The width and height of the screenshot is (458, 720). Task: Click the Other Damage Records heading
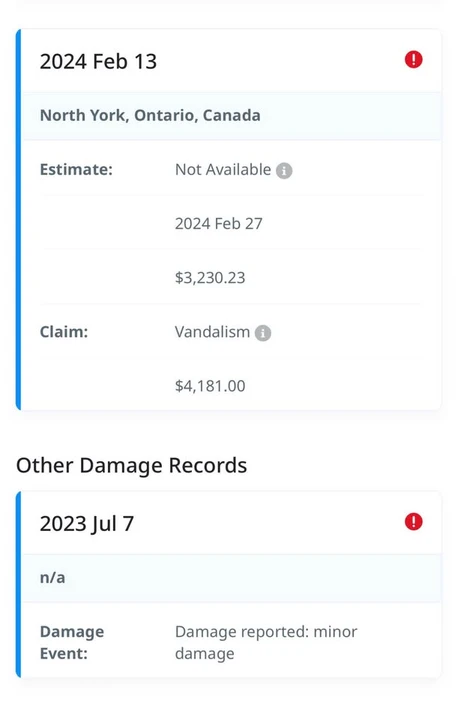coord(131,465)
